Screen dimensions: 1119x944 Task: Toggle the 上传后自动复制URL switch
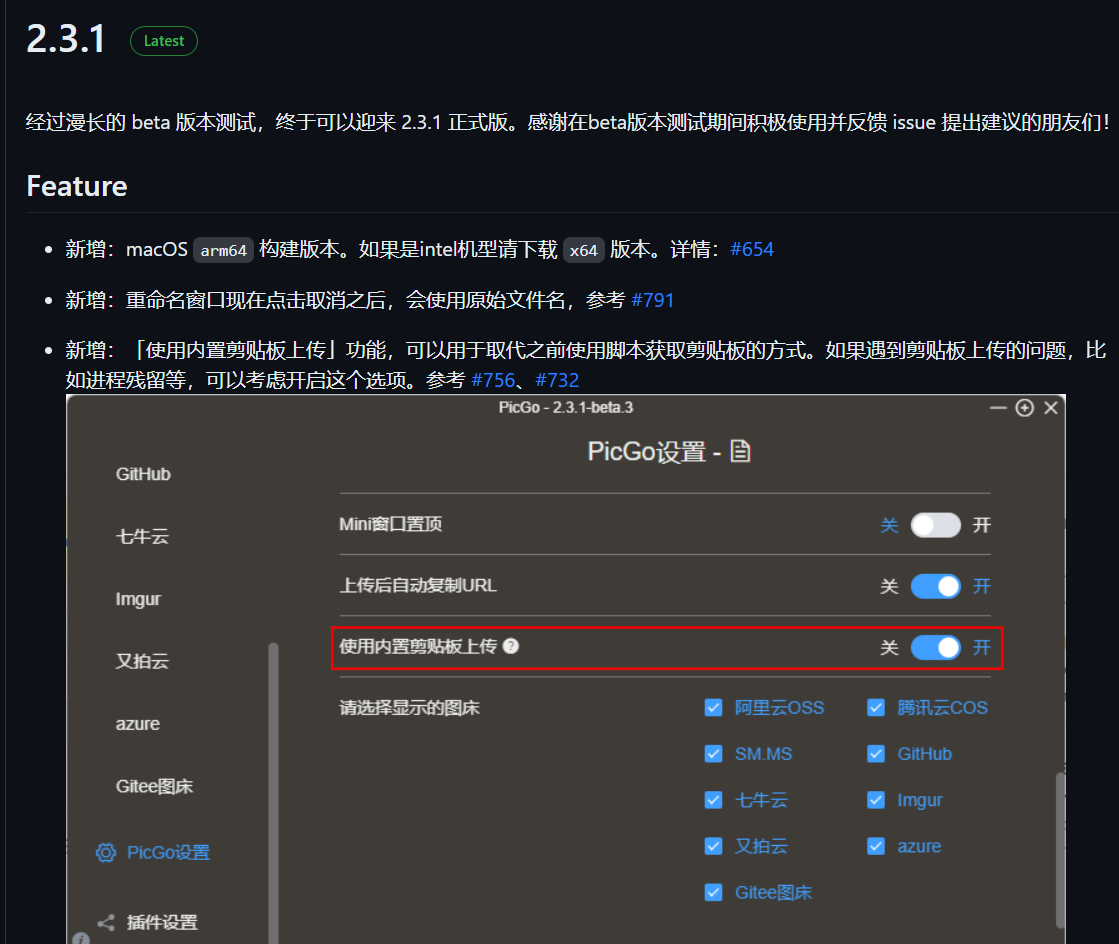click(936, 587)
